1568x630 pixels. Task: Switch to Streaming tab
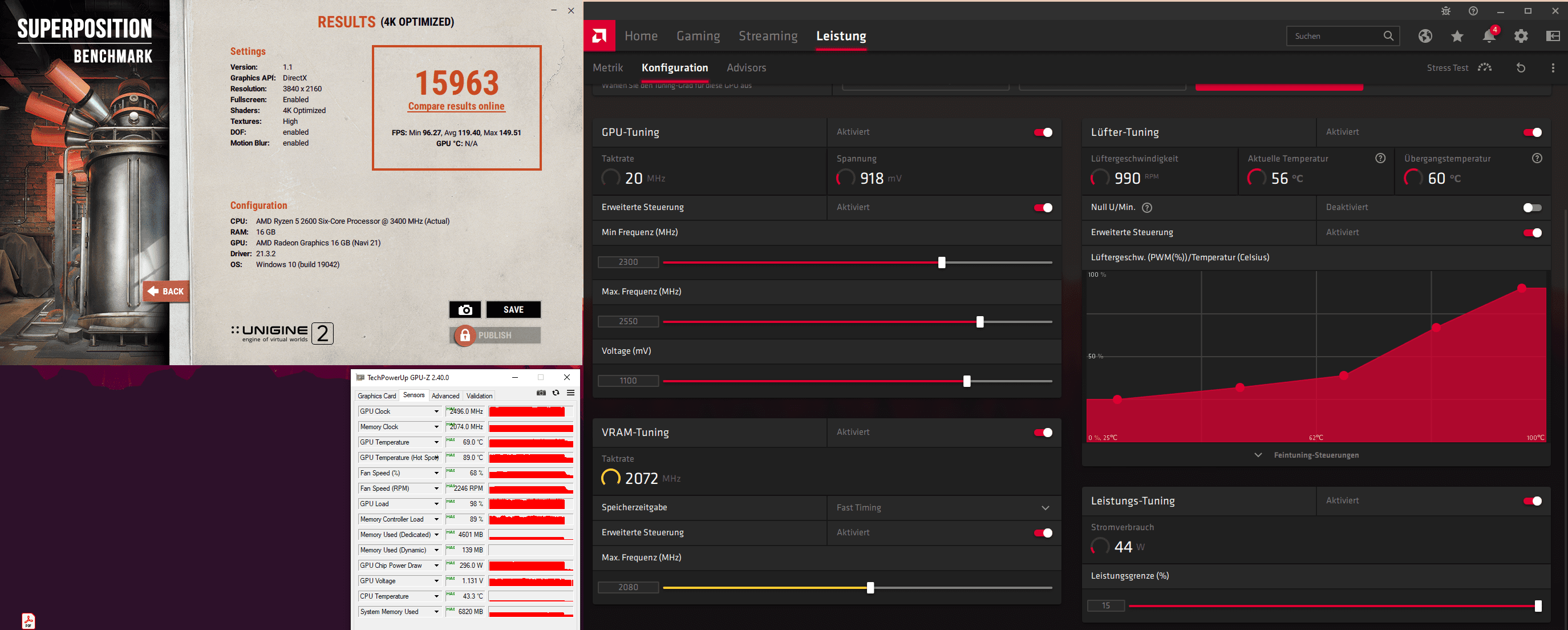pyautogui.click(x=768, y=36)
